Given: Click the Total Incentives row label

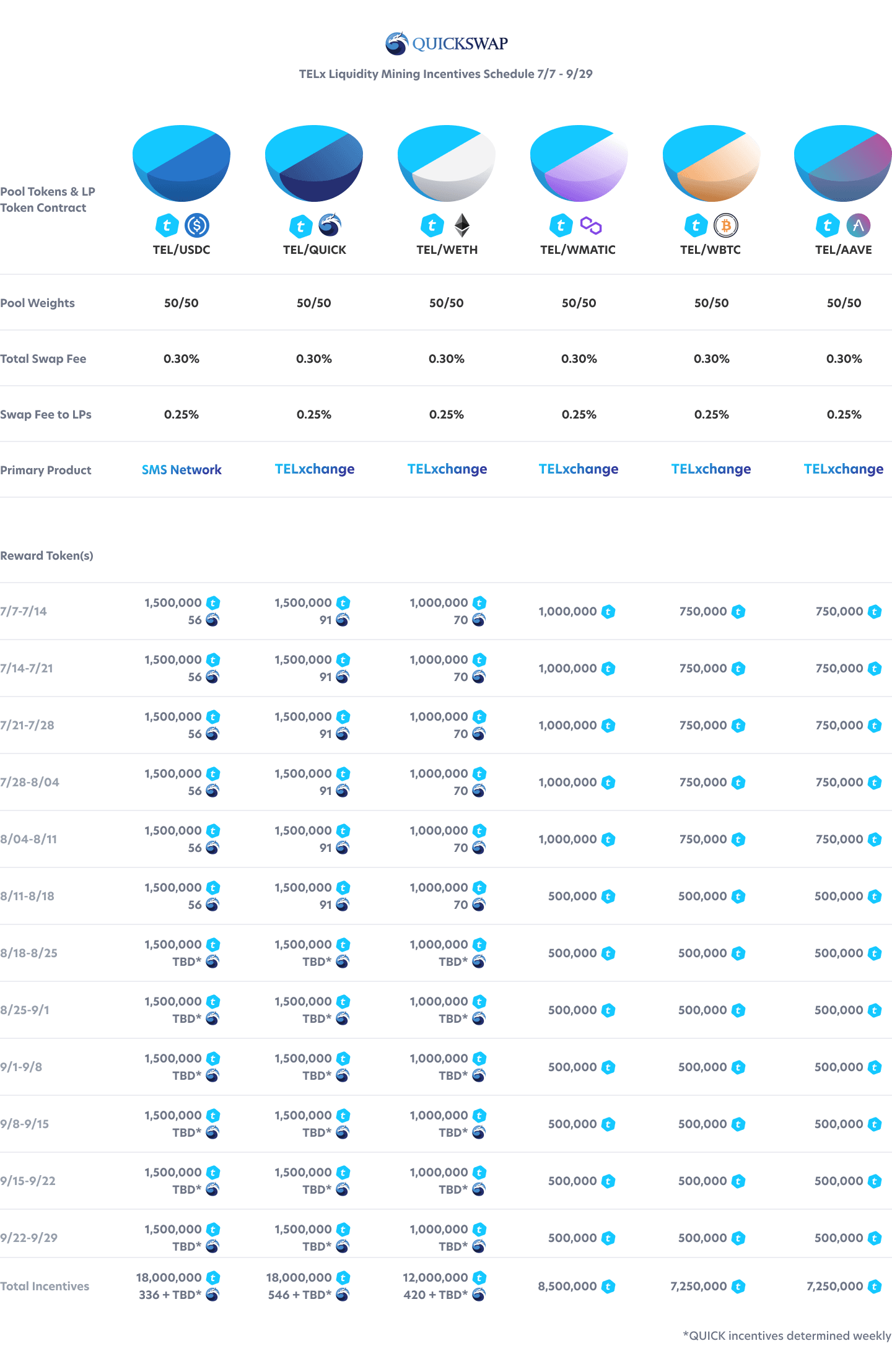Looking at the screenshot, I should tap(45, 1286).
